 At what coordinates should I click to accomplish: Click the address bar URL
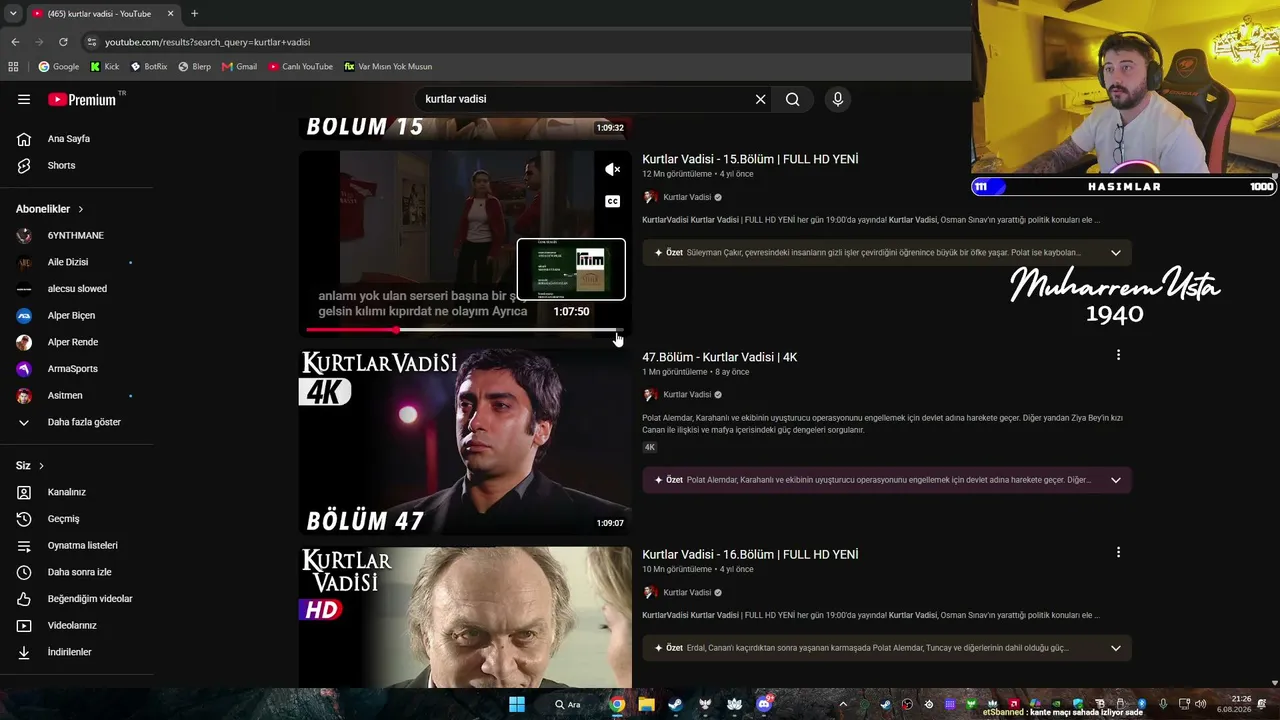click(208, 42)
